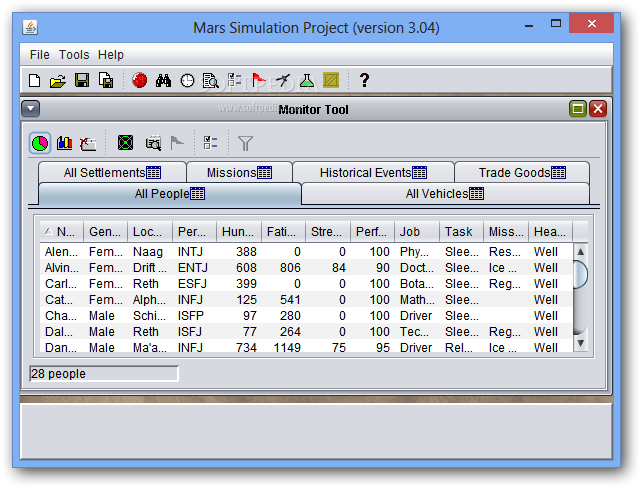
Task: Sort by the Gender column header
Action: [x=105, y=232]
